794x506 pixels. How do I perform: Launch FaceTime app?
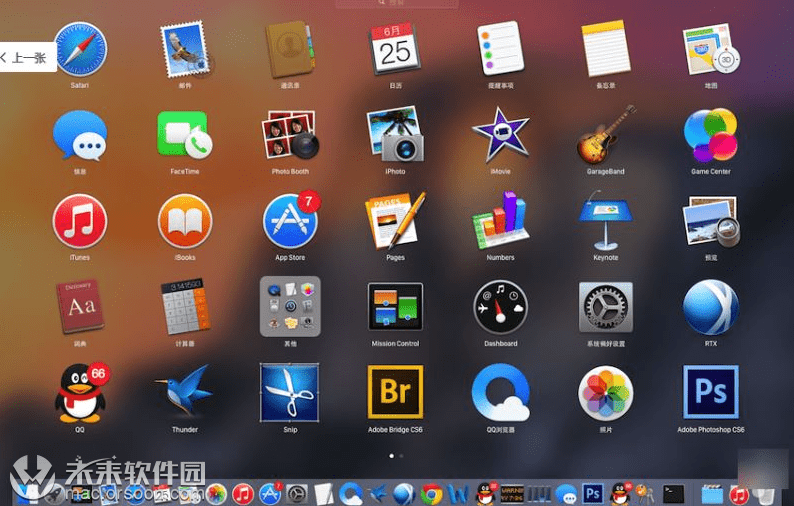tap(185, 135)
